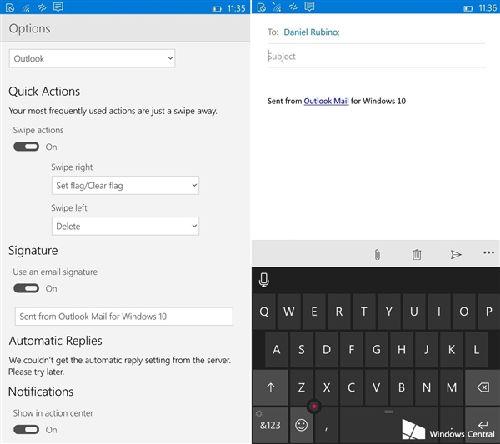Tap the E key
Screen dimensions: 500x444
click(314, 312)
